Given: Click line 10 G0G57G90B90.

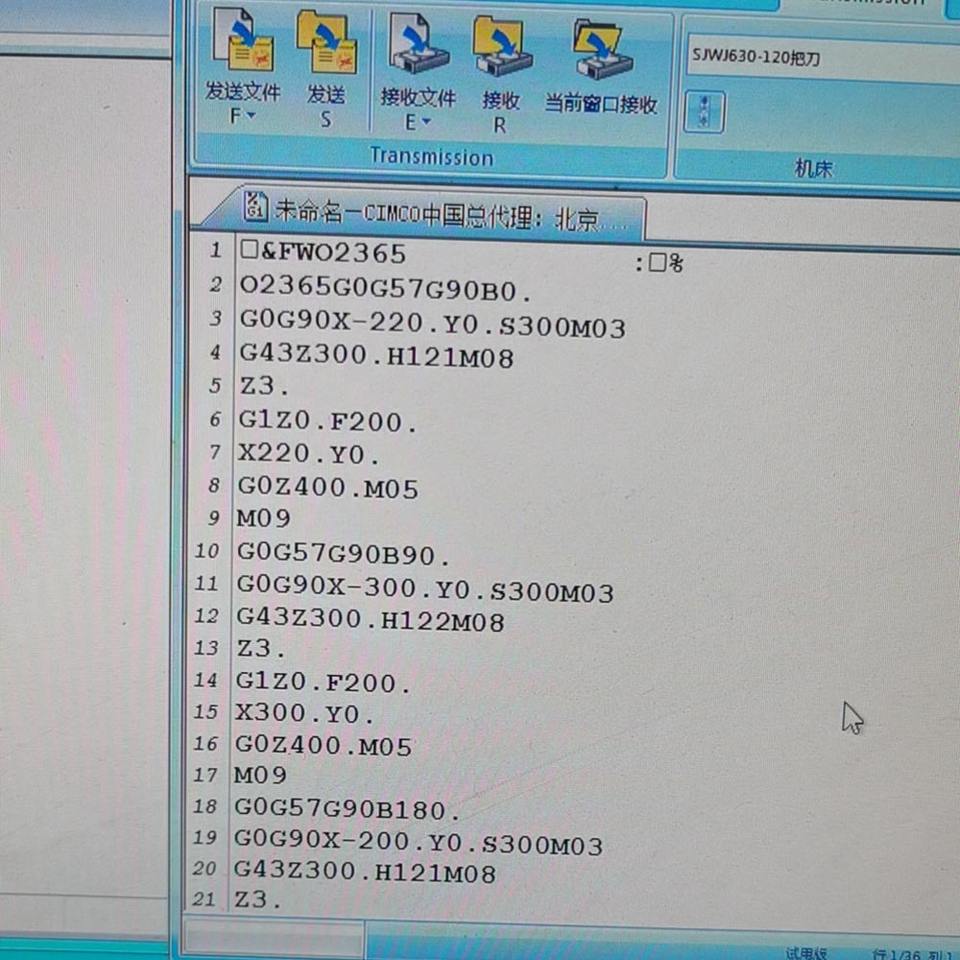Looking at the screenshot, I should (343, 553).
